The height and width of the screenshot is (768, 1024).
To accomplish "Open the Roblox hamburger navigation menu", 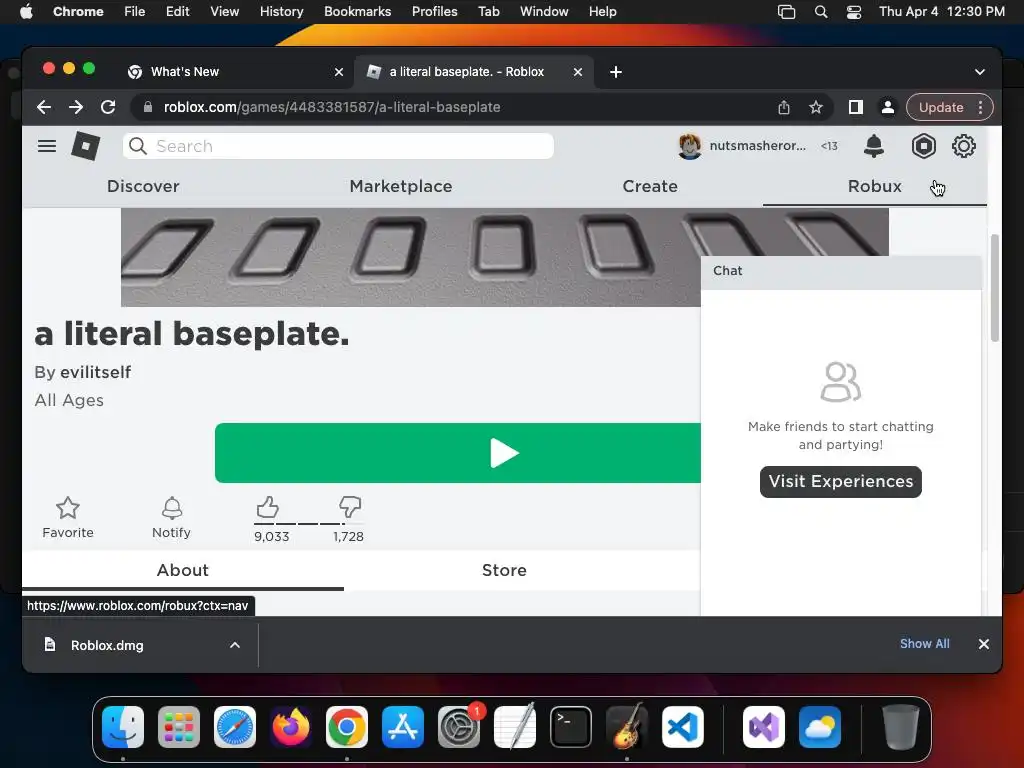I will tap(46, 146).
